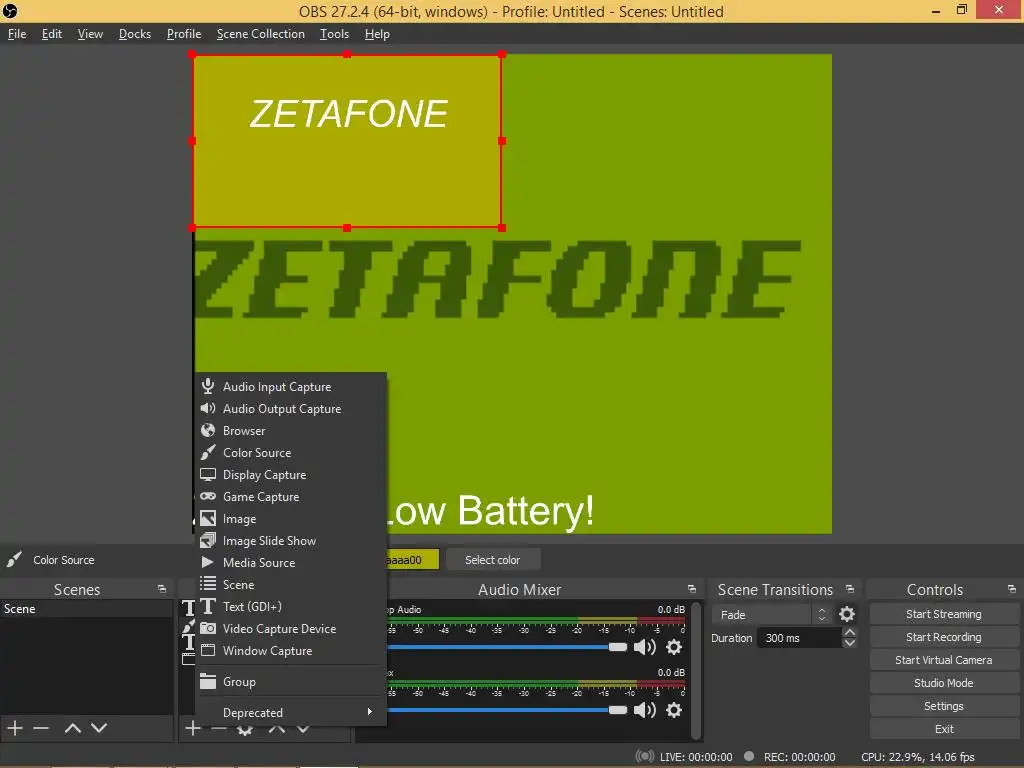Move the scene up in the Scenes list
1024x768 pixels.
coord(72,728)
